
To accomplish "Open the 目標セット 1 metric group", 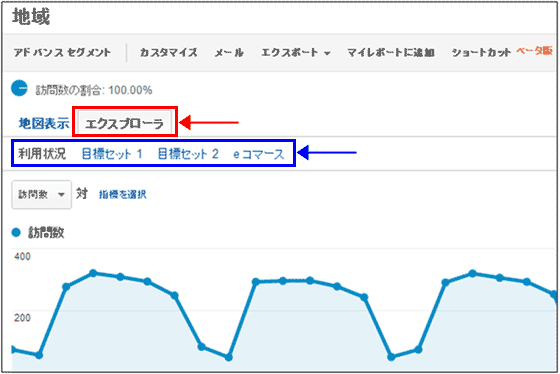I will [112, 154].
